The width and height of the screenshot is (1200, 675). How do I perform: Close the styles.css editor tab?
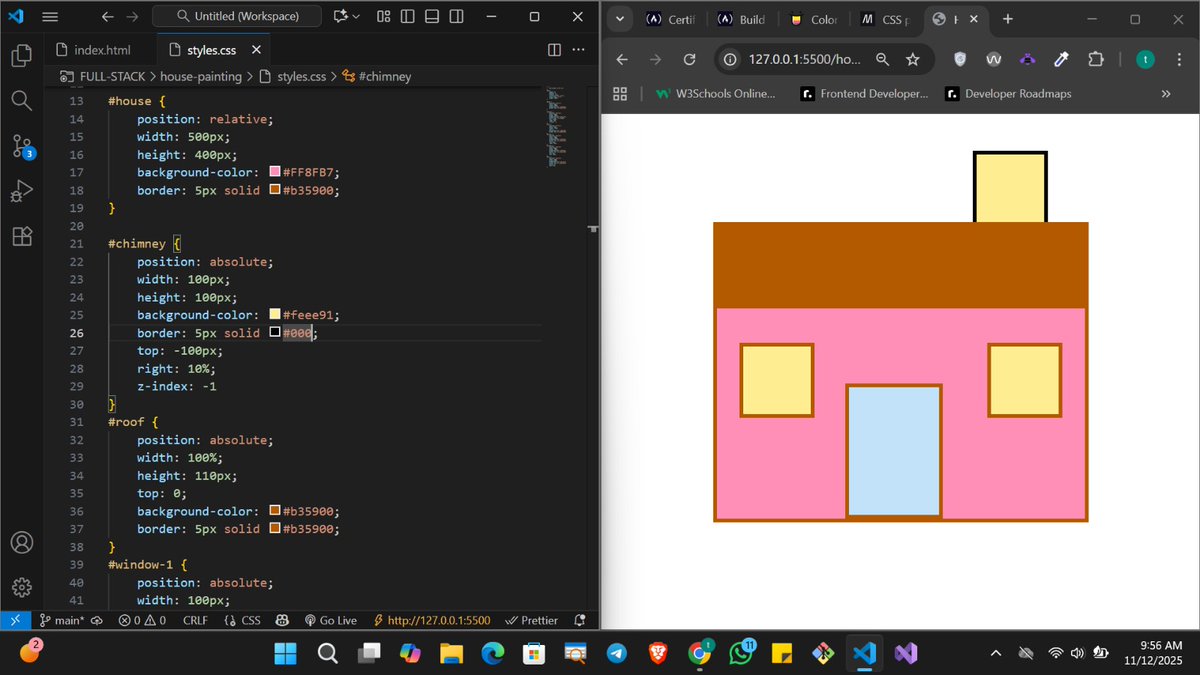256,50
